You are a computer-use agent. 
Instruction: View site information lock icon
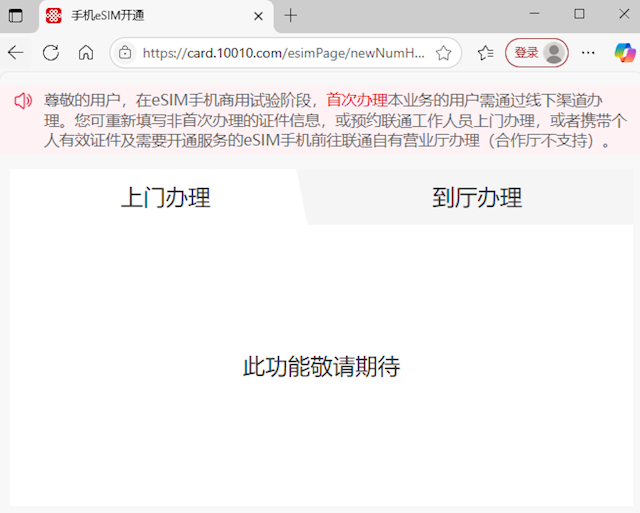(125, 53)
